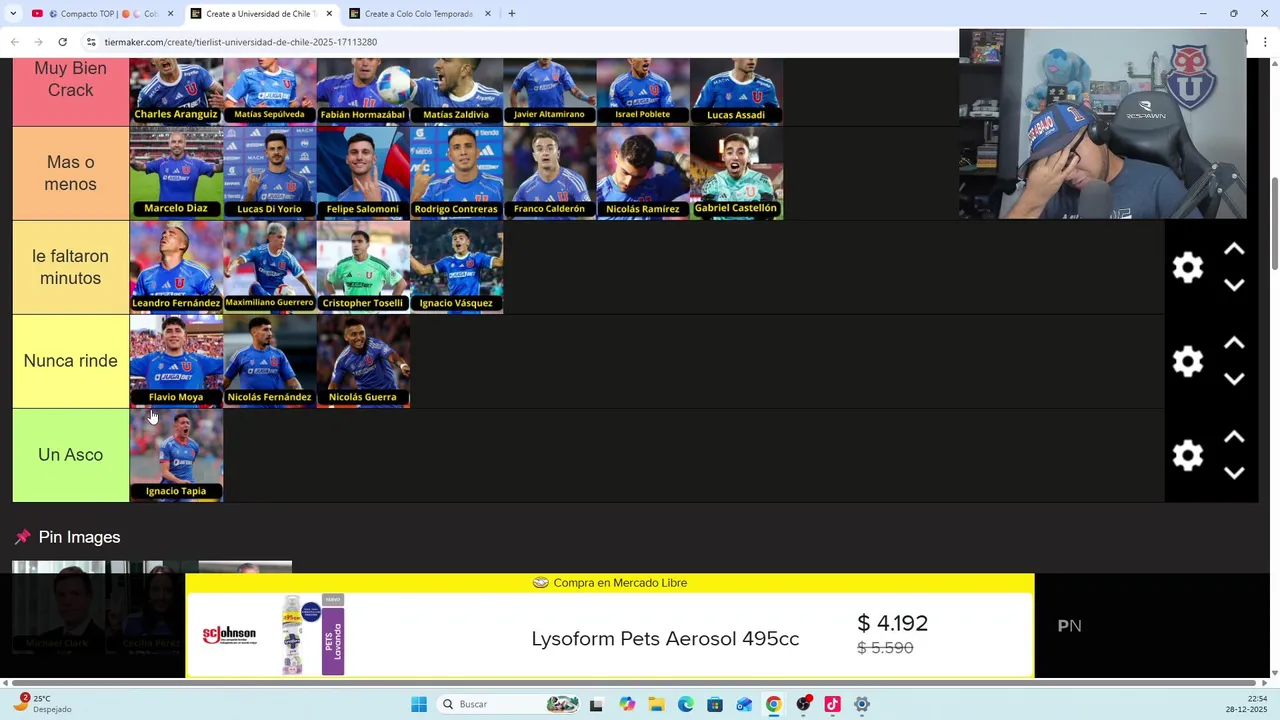Move 'Nunca rinde' tier down
1280x720 pixels.
[x=1234, y=379]
